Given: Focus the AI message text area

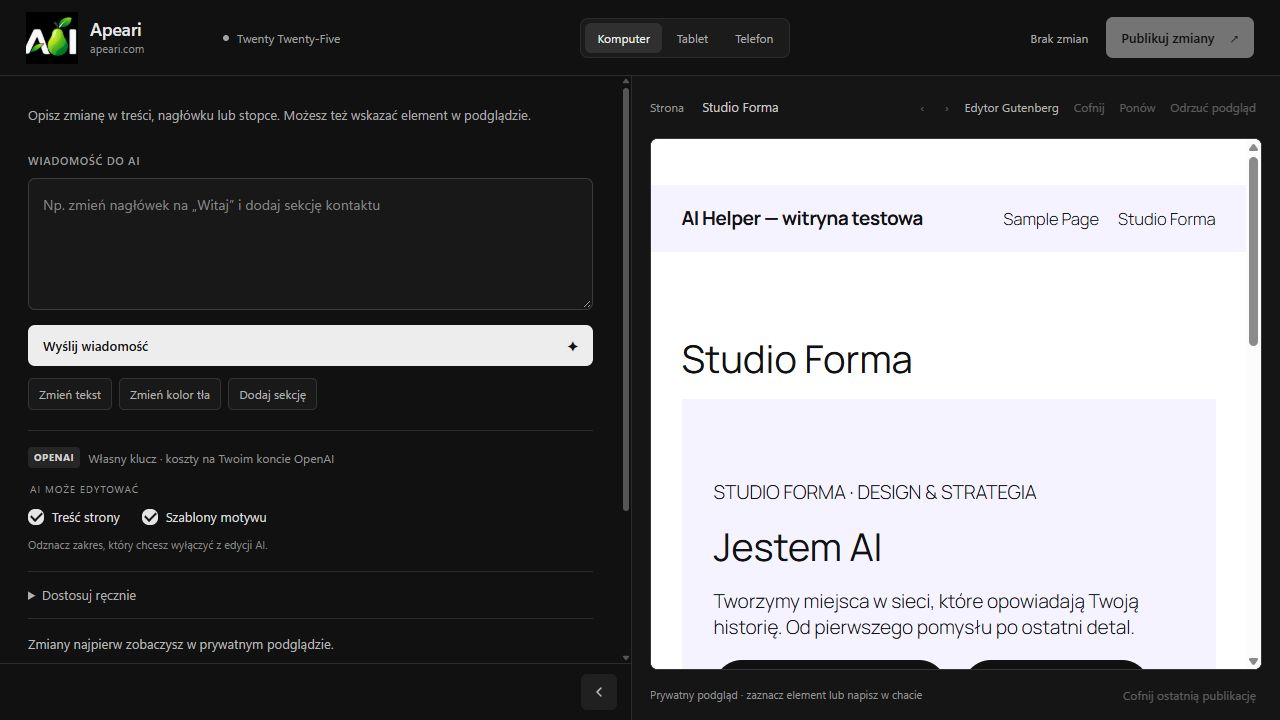Looking at the screenshot, I should click(x=310, y=244).
